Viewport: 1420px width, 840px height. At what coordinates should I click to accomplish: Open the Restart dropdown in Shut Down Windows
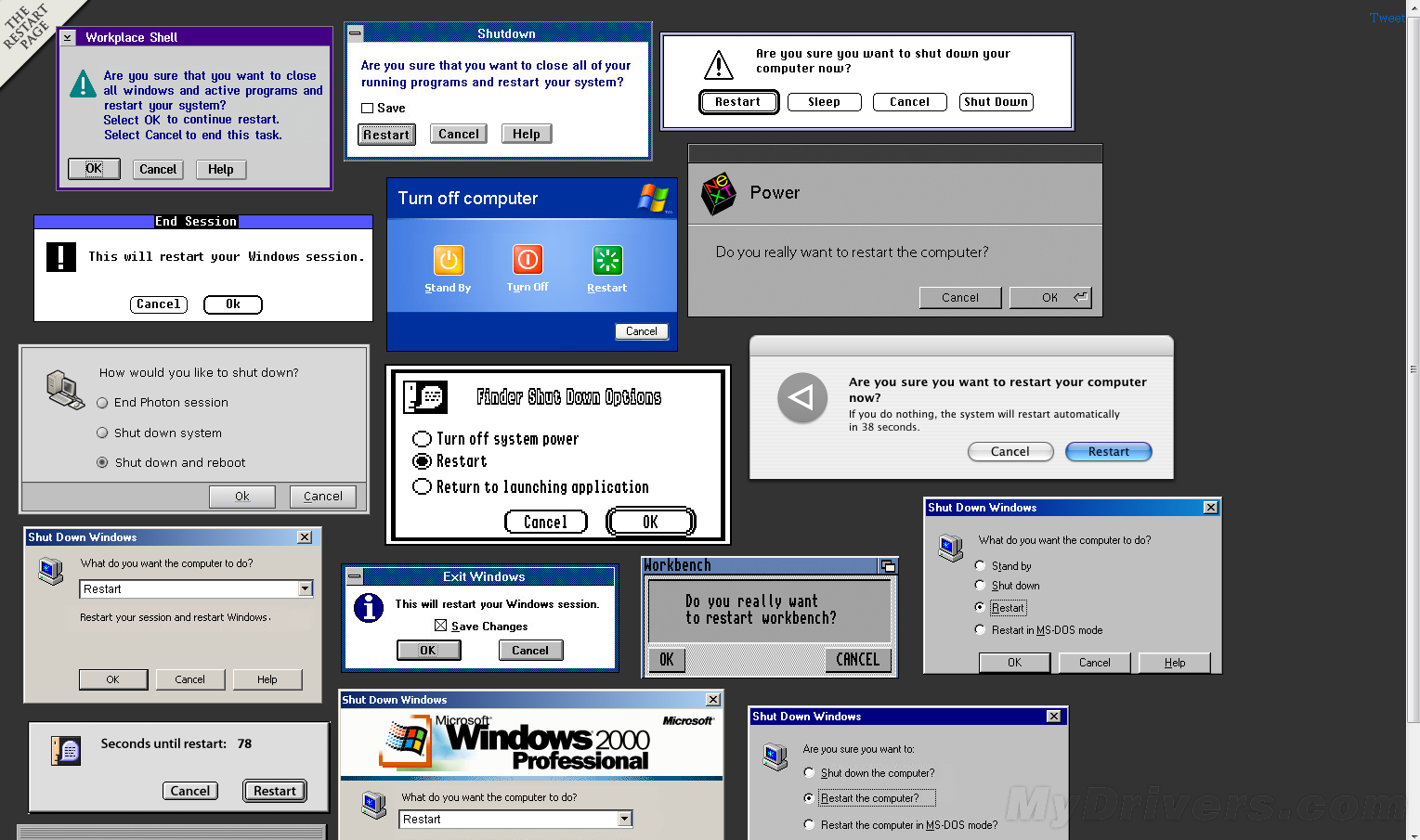click(306, 588)
